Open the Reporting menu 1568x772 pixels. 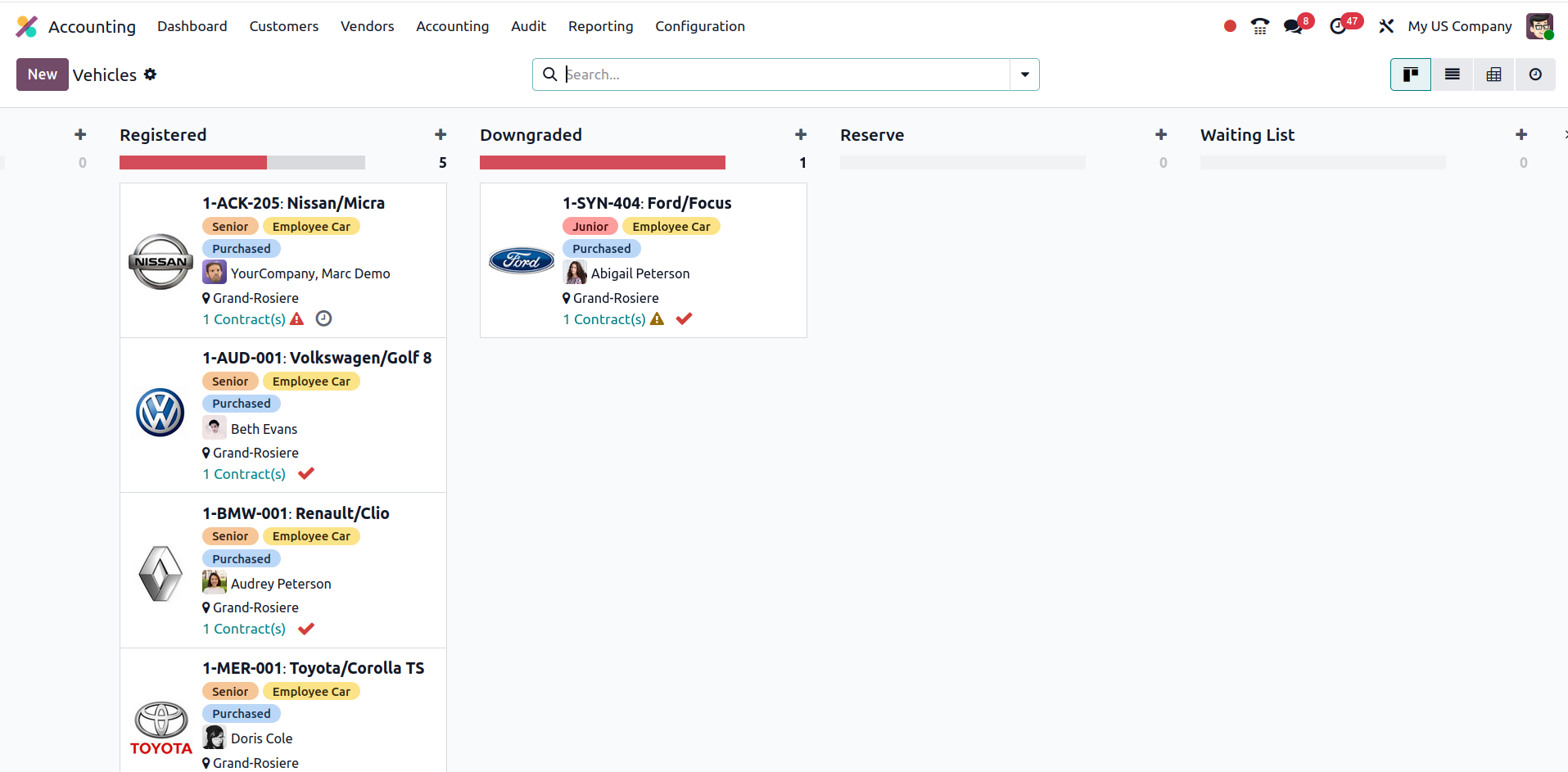tap(600, 26)
